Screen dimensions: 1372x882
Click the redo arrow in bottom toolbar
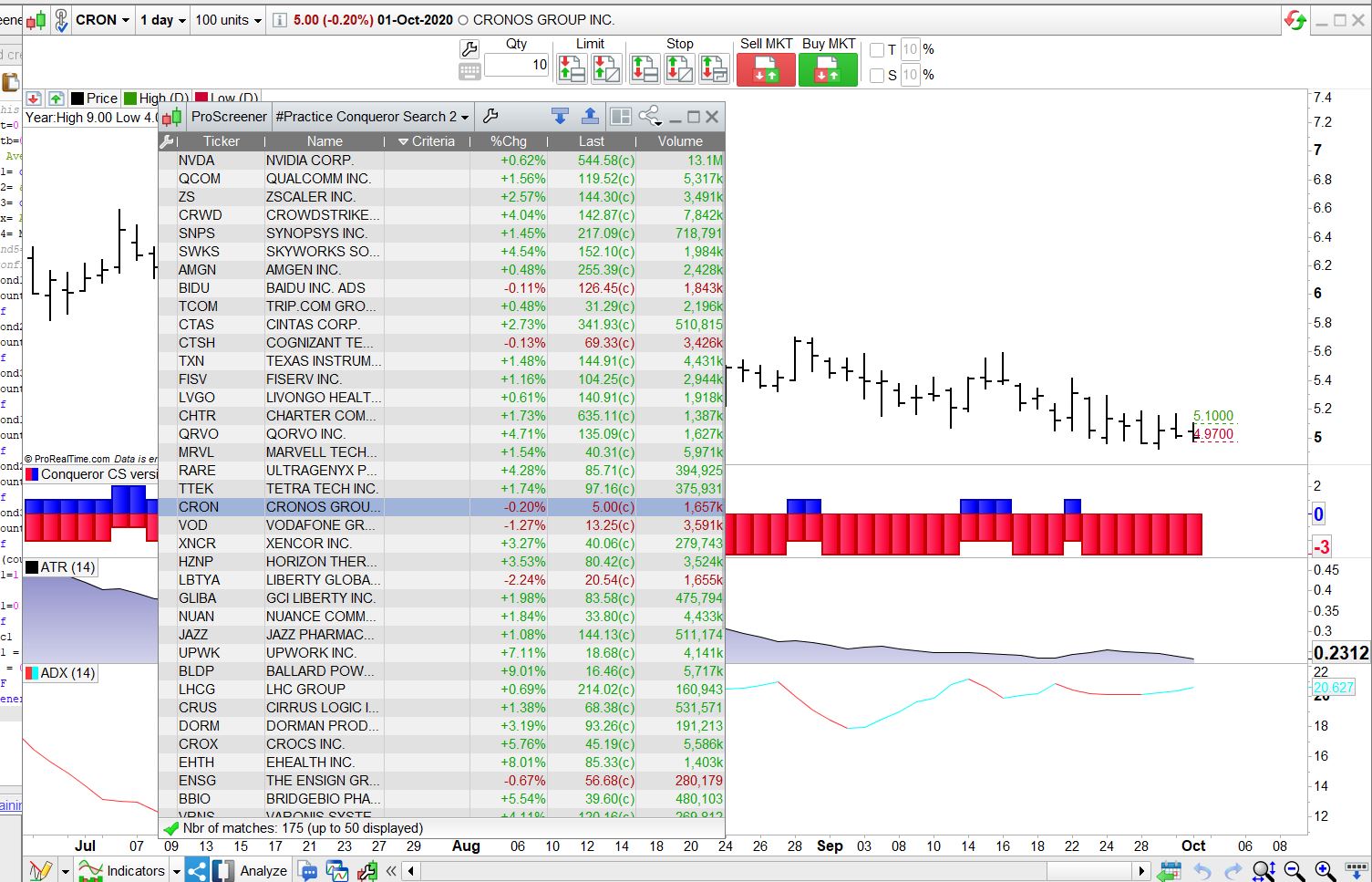(1233, 871)
